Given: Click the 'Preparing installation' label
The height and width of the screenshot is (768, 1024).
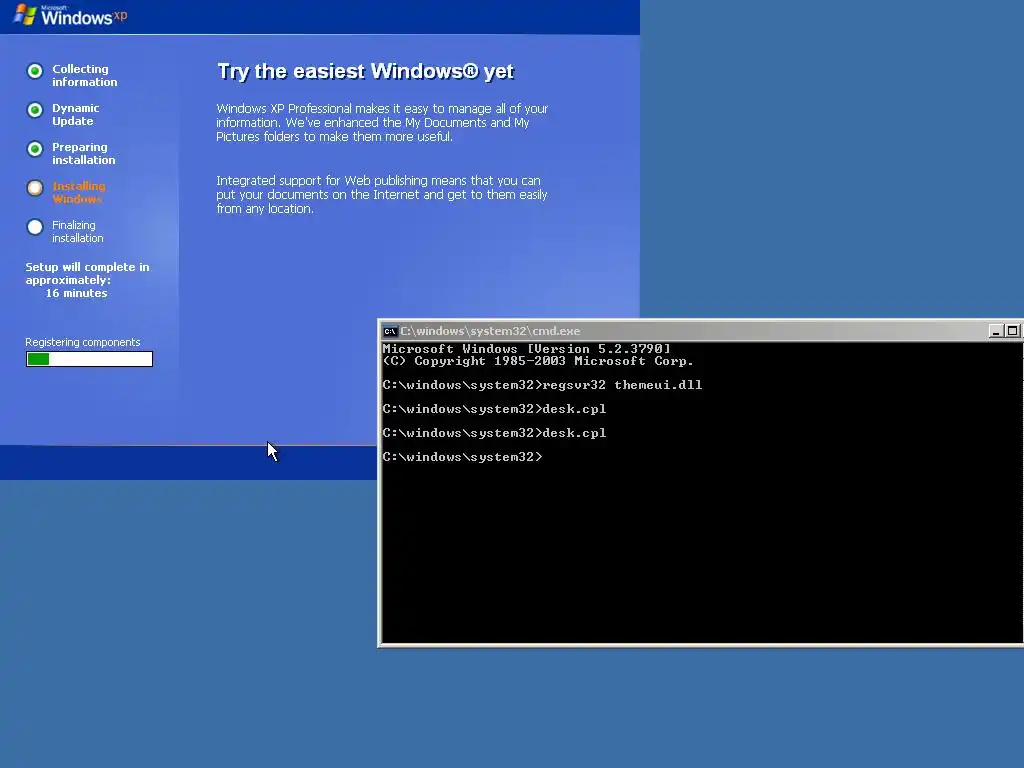Looking at the screenshot, I should (84, 153).
